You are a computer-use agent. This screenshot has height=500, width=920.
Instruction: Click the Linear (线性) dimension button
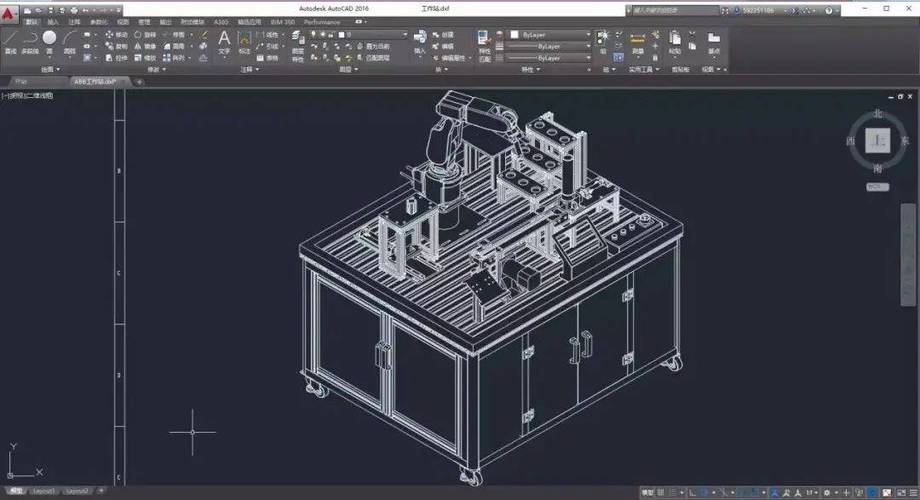click(268, 35)
